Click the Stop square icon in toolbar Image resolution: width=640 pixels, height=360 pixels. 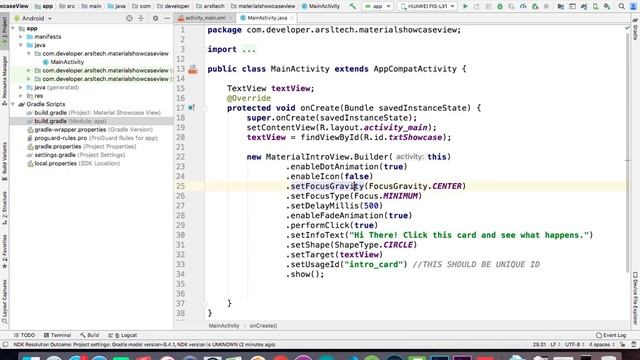point(546,6)
